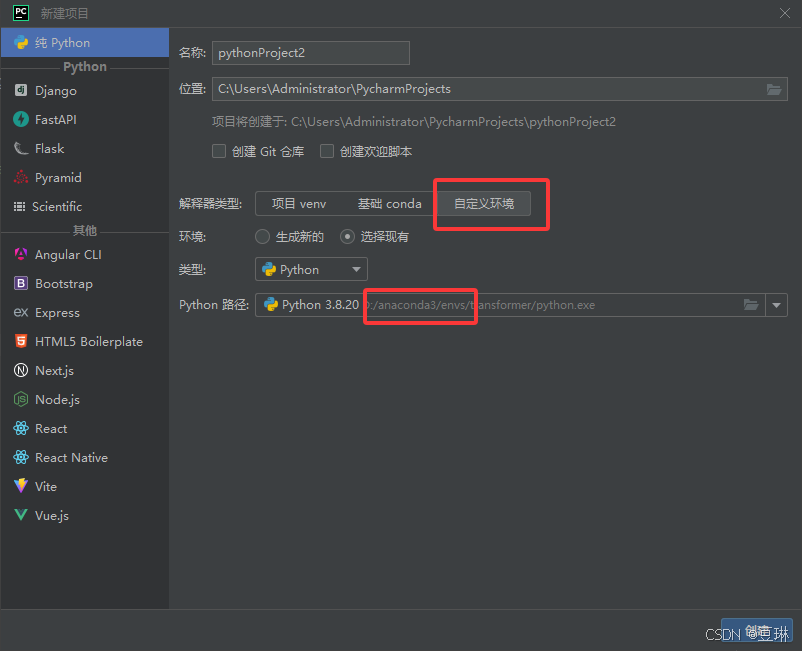Select Flask text in project list
The image size is (802, 651).
tap(50, 148)
